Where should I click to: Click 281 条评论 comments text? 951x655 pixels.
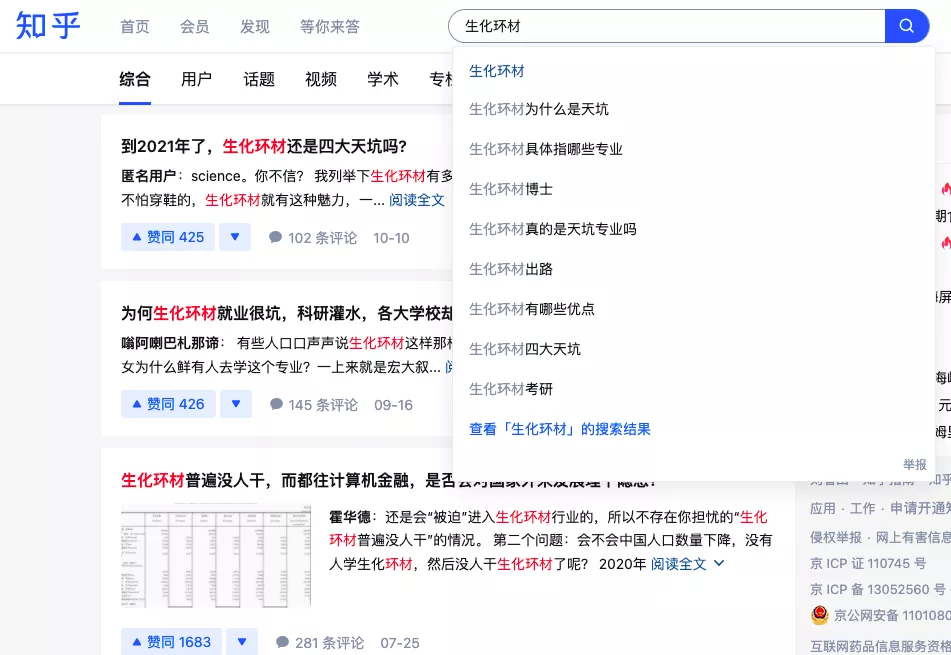(x=329, y=642)
